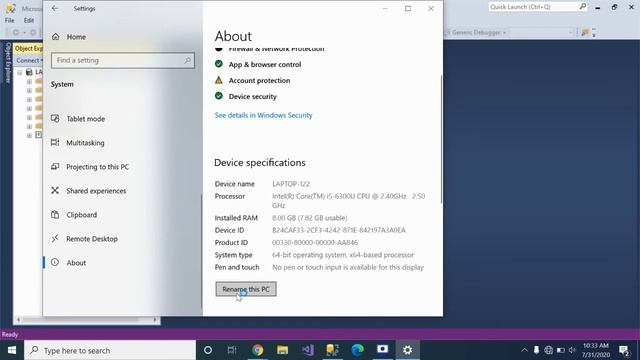640x360 pixels.
Task: Collapse the server node in Object Explorer
Action: pos(20,72)
